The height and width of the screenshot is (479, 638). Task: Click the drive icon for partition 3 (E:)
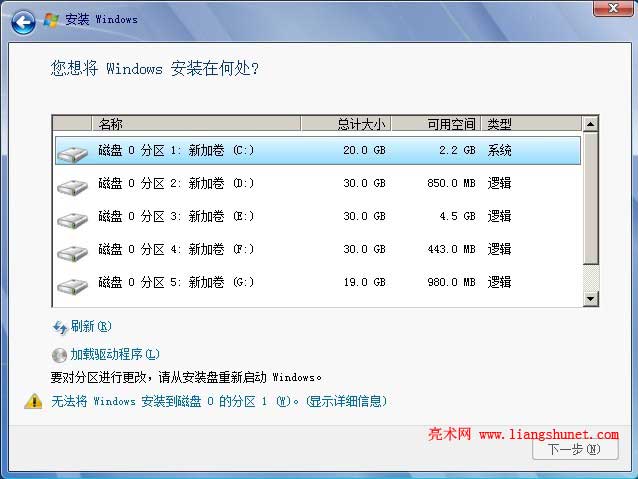[73, 219]
